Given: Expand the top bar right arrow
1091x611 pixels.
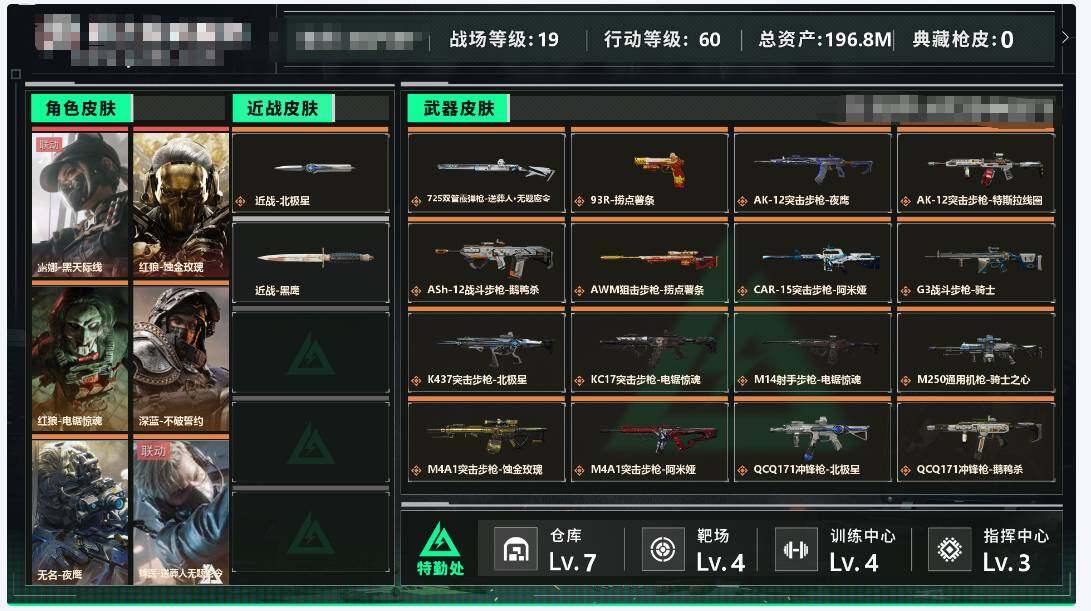Looking at the screenshot, I should coord(1064,38).
